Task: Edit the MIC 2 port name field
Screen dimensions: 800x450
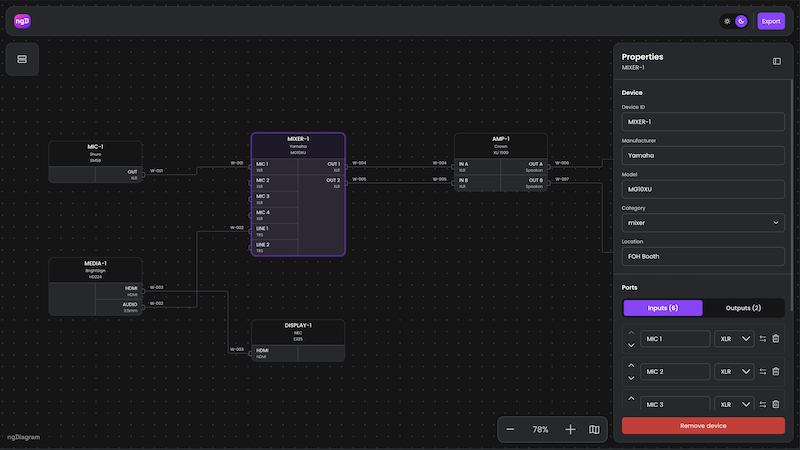Action: click(x=675, y=371)
